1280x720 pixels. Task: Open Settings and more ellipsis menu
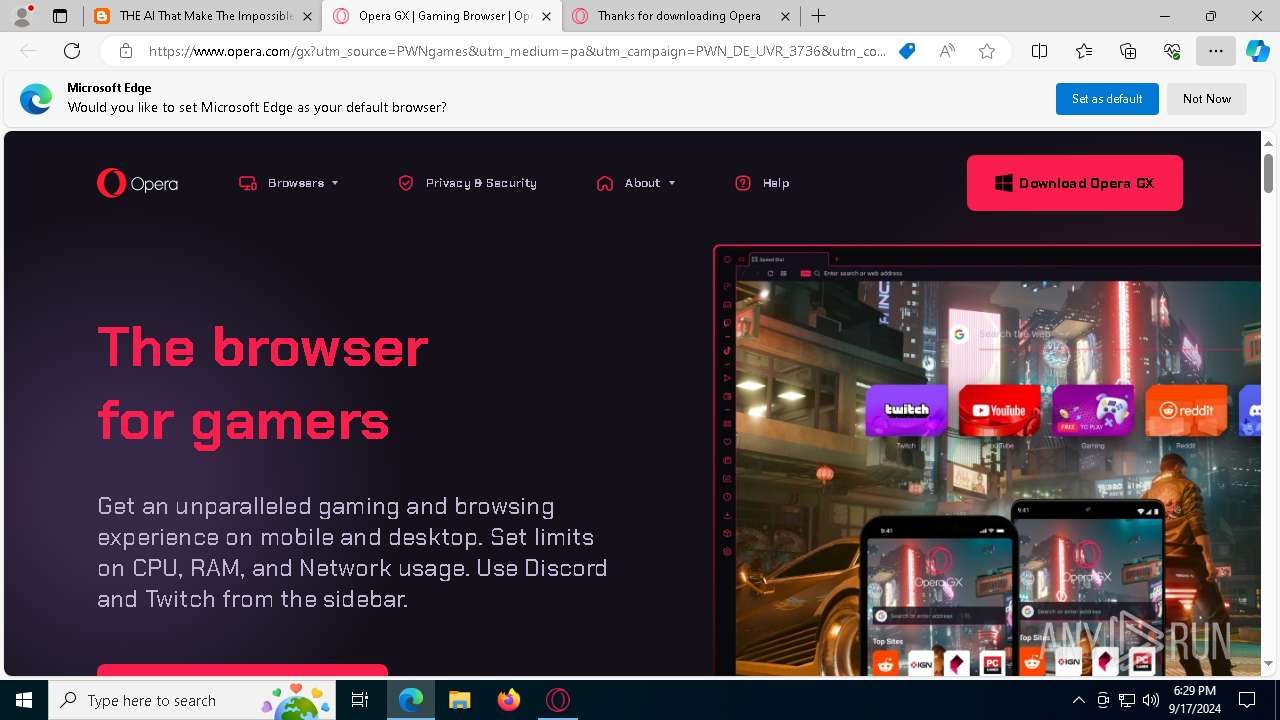tap(1216, 51)
